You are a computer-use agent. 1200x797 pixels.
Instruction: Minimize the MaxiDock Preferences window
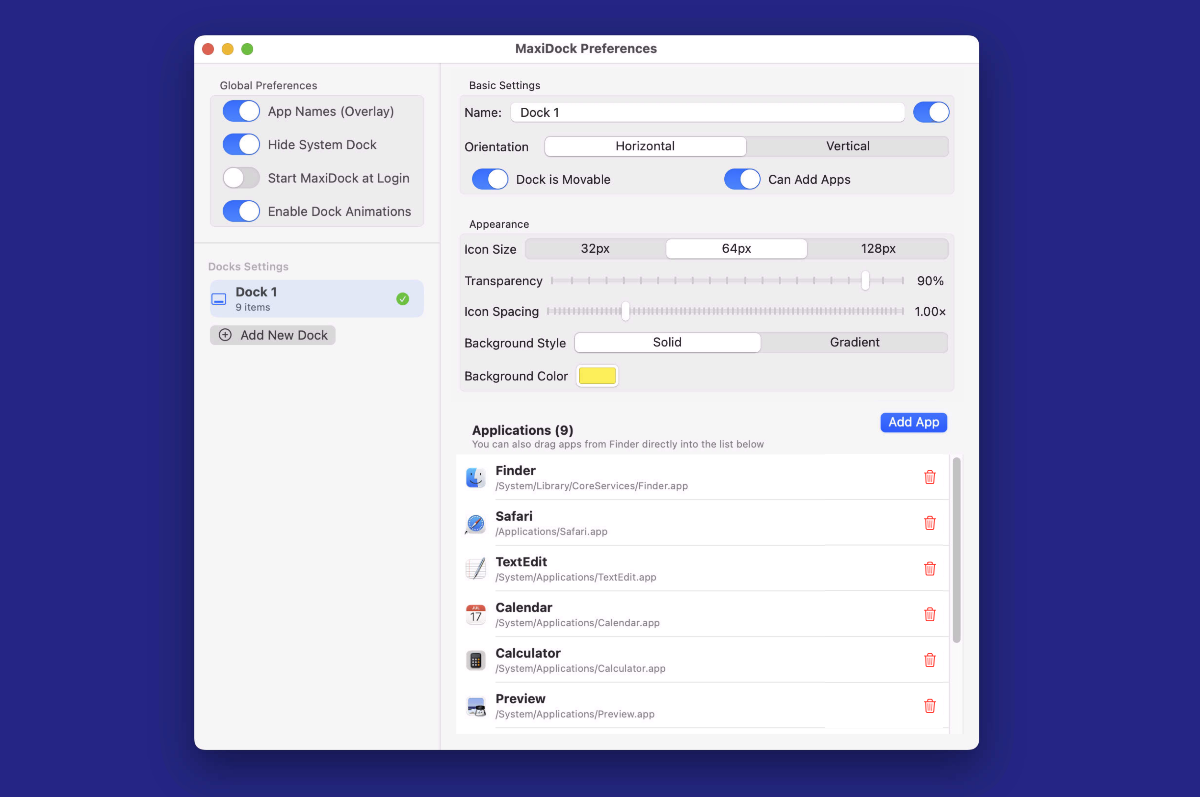(228, 49)
